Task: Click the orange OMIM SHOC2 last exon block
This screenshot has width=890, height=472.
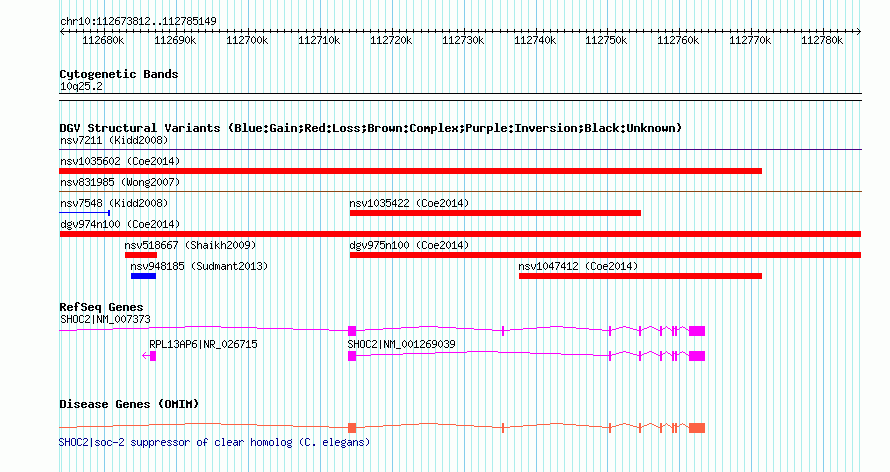Action: tap(697, 428)
